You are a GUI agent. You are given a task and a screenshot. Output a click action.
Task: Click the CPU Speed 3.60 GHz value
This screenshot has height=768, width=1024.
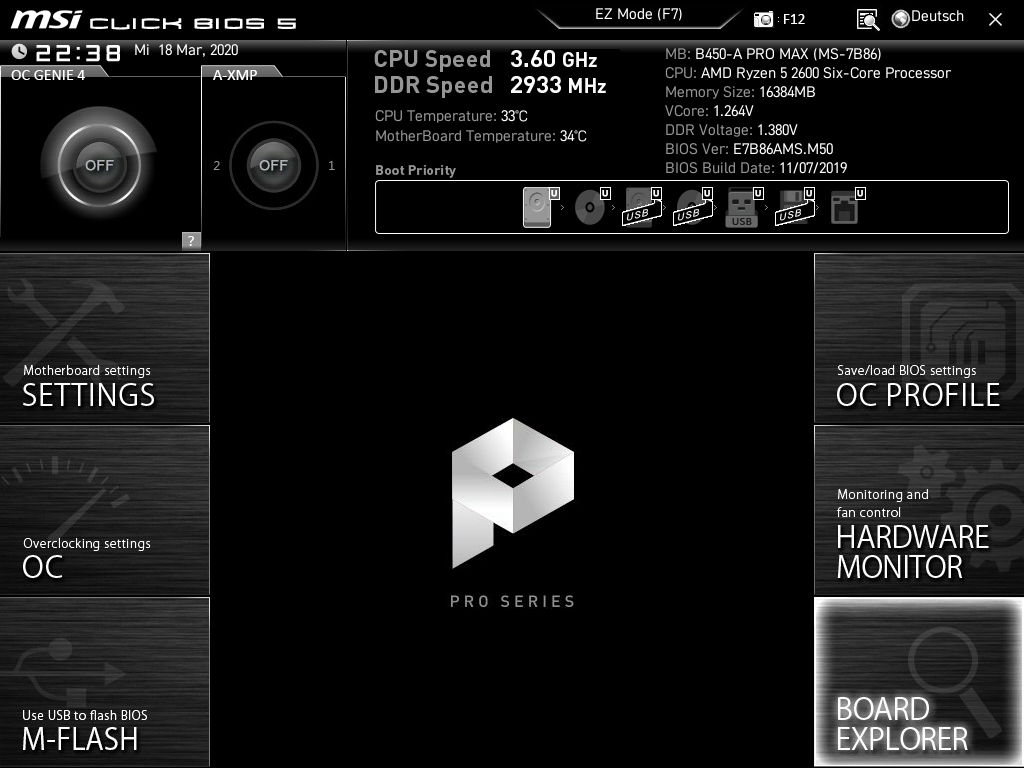pyautogui.click(x=553, y=59)
